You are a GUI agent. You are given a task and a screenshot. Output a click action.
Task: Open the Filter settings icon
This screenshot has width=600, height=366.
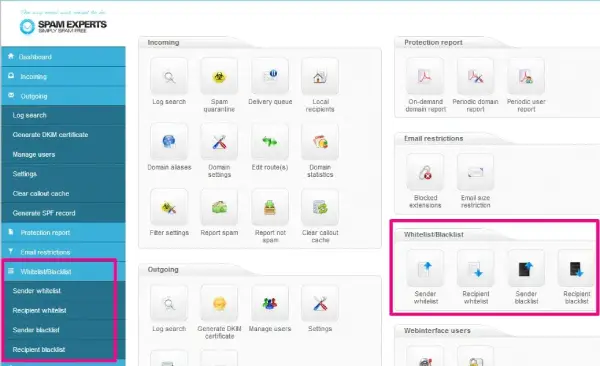(169, 207)
